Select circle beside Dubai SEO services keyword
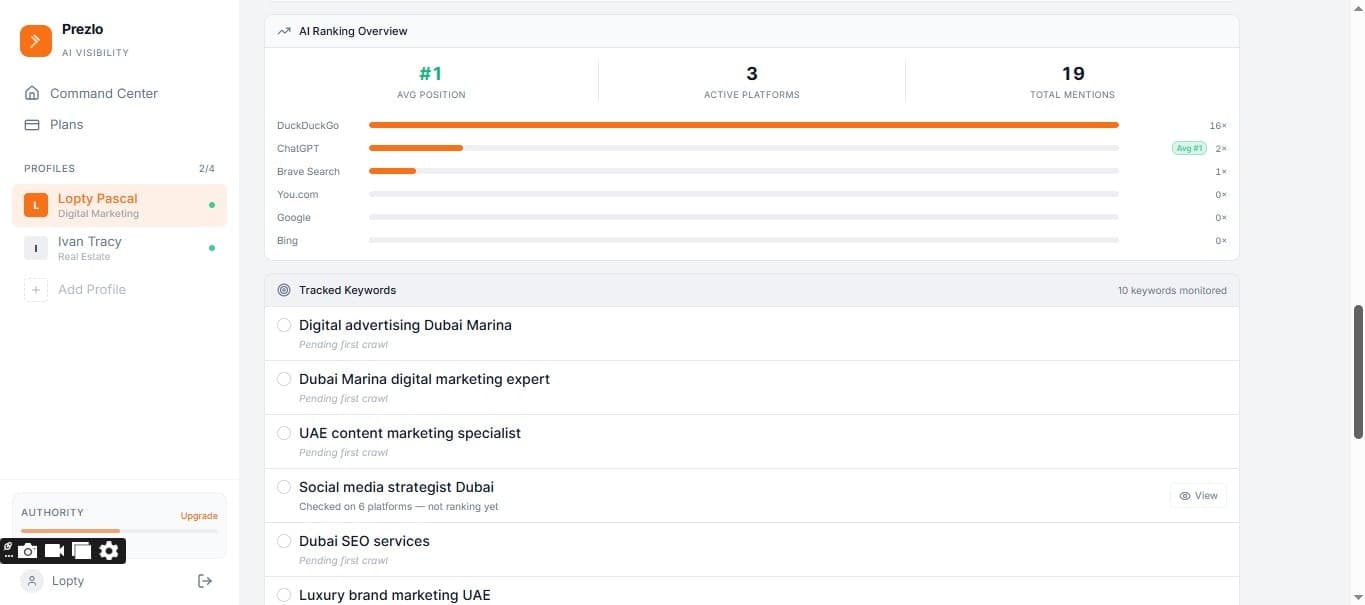Screen dimensions: 1365x605 click(284, 541)
